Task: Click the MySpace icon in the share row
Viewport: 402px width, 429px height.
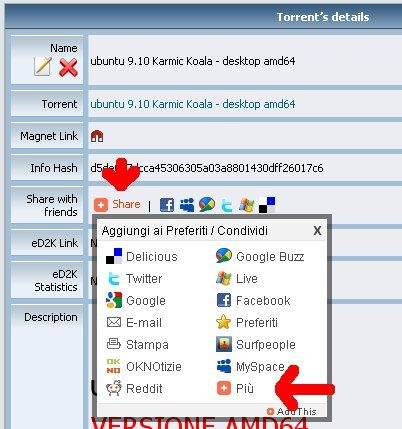Action: [x=187, y=205]
